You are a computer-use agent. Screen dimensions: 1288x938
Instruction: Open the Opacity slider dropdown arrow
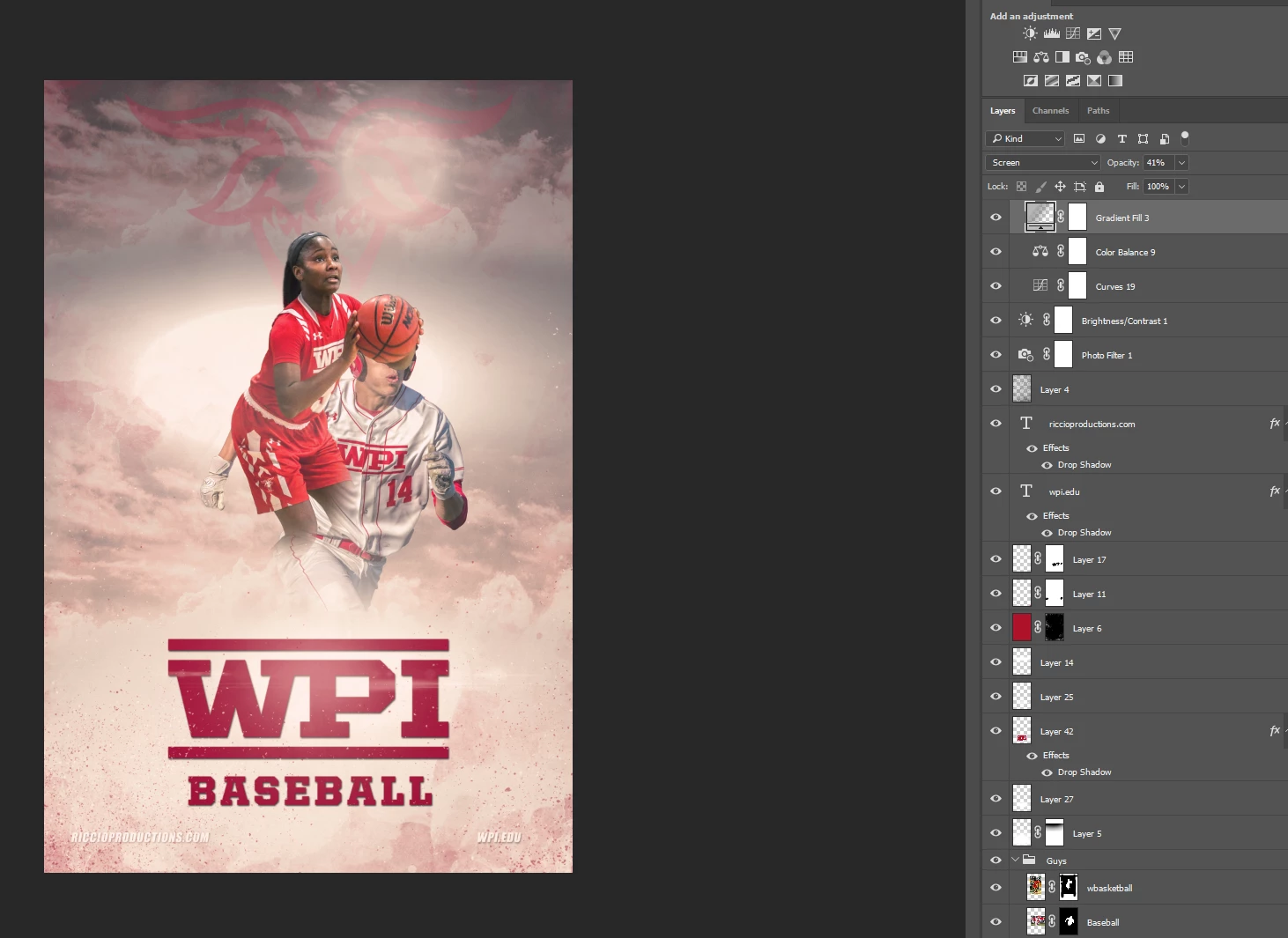(x=1182, y=163)
